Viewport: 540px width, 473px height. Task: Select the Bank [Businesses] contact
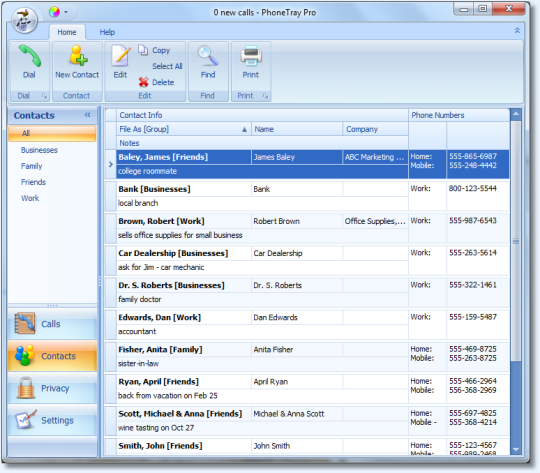click(x=154, y=189)
